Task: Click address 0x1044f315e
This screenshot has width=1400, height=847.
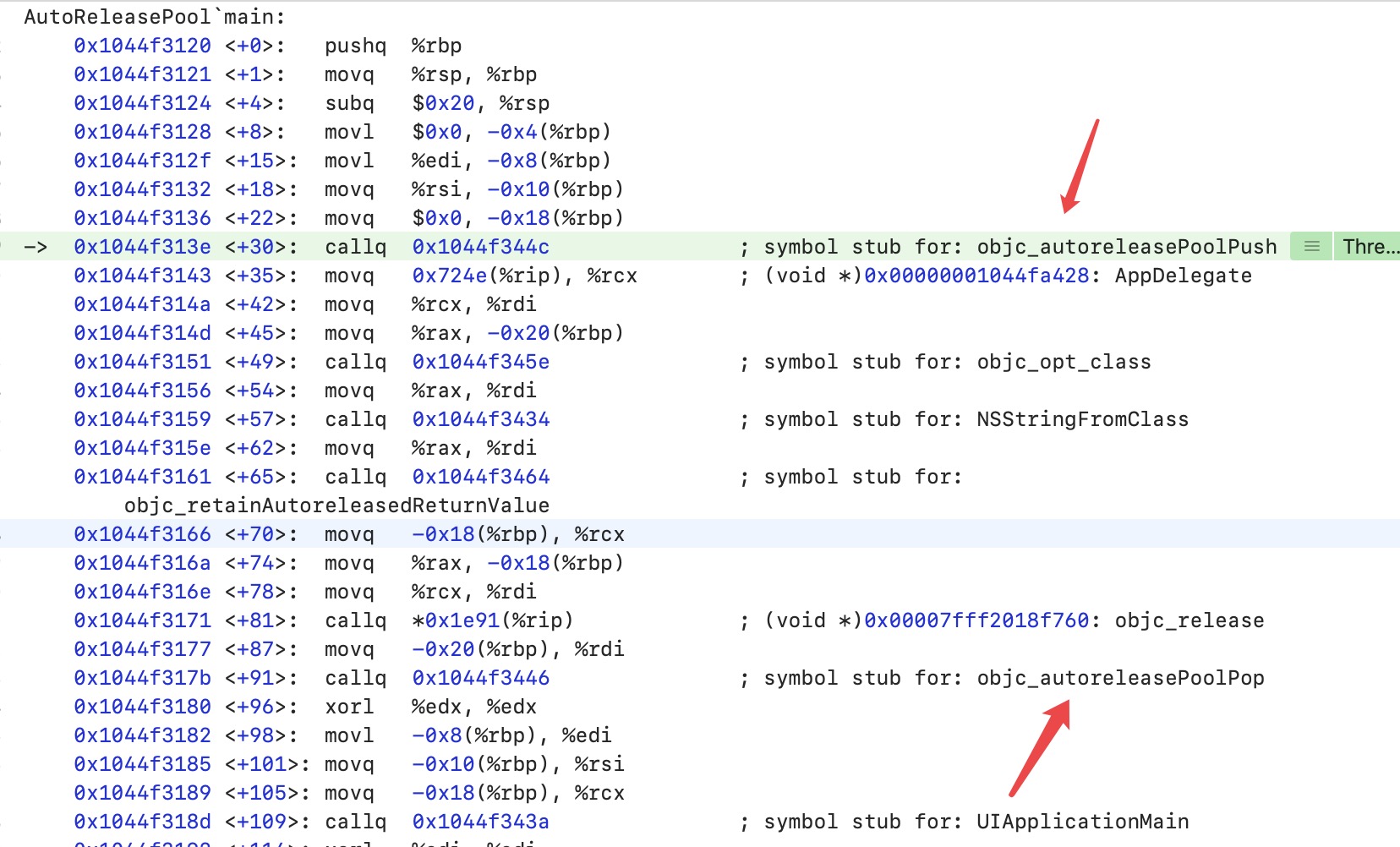Action: click(142, 448)
